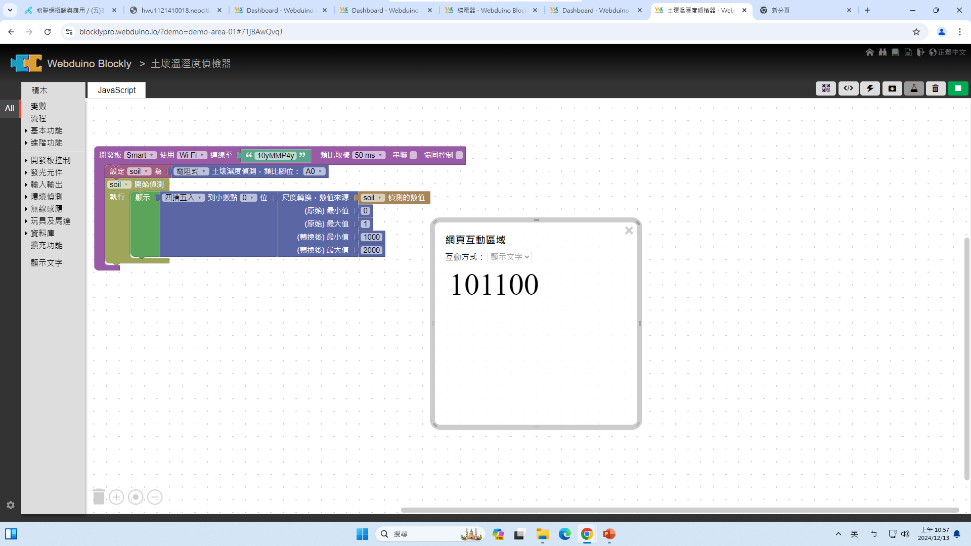Open the Wi-Fi connection dropdown
The image size is (971, 546).
point(191,156)
